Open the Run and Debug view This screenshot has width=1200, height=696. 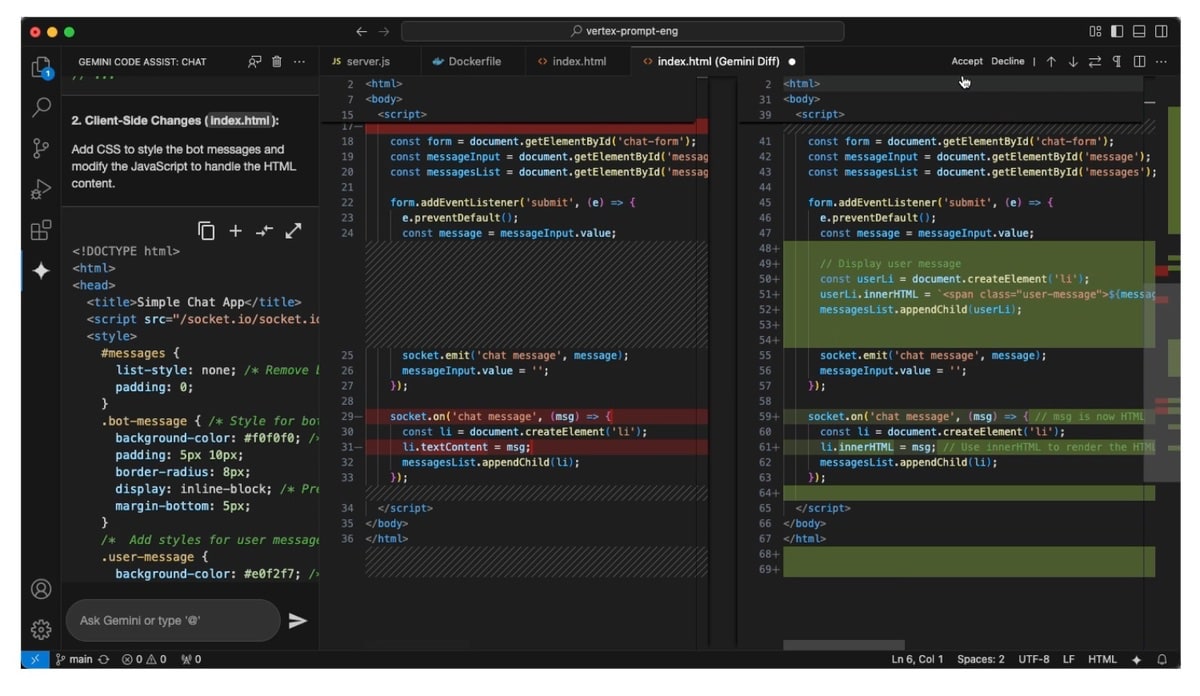(41, 189)
